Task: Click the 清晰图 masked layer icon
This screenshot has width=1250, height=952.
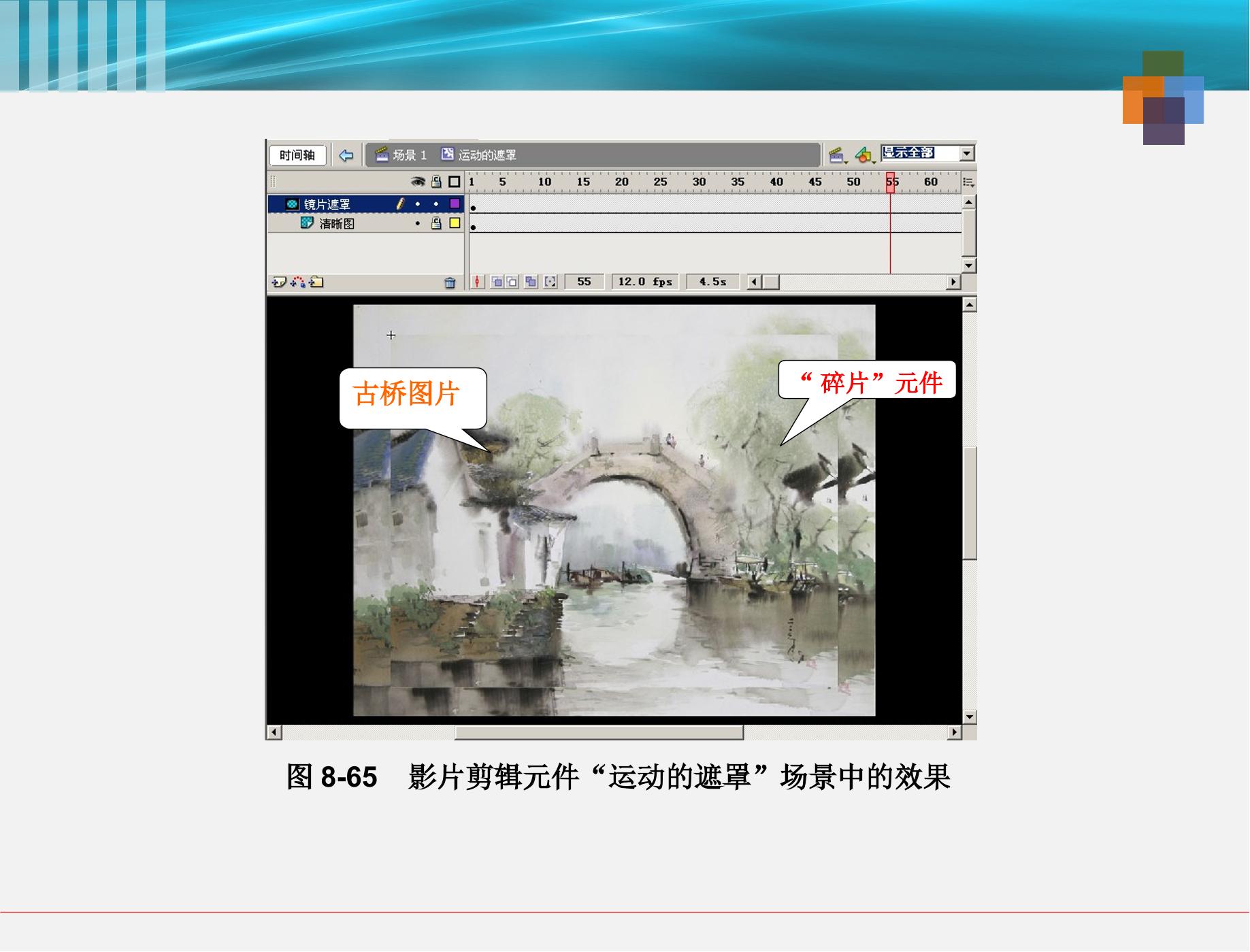Action: [x=308, y=223]
